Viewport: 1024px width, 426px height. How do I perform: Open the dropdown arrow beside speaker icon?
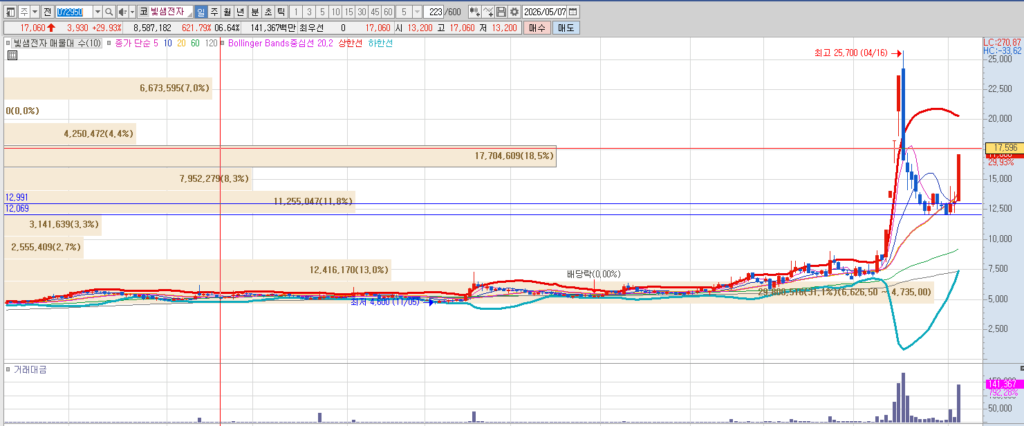click(132, 12)
